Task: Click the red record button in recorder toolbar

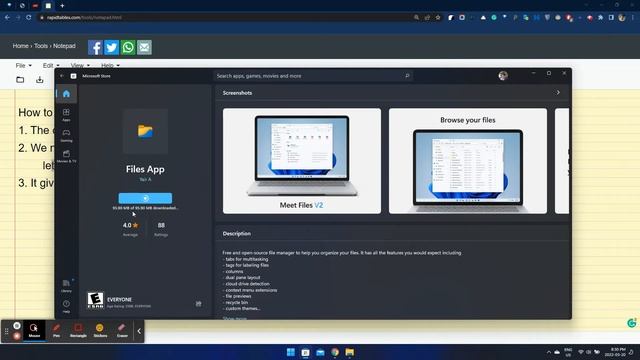Action: click(x=17, y=336)
